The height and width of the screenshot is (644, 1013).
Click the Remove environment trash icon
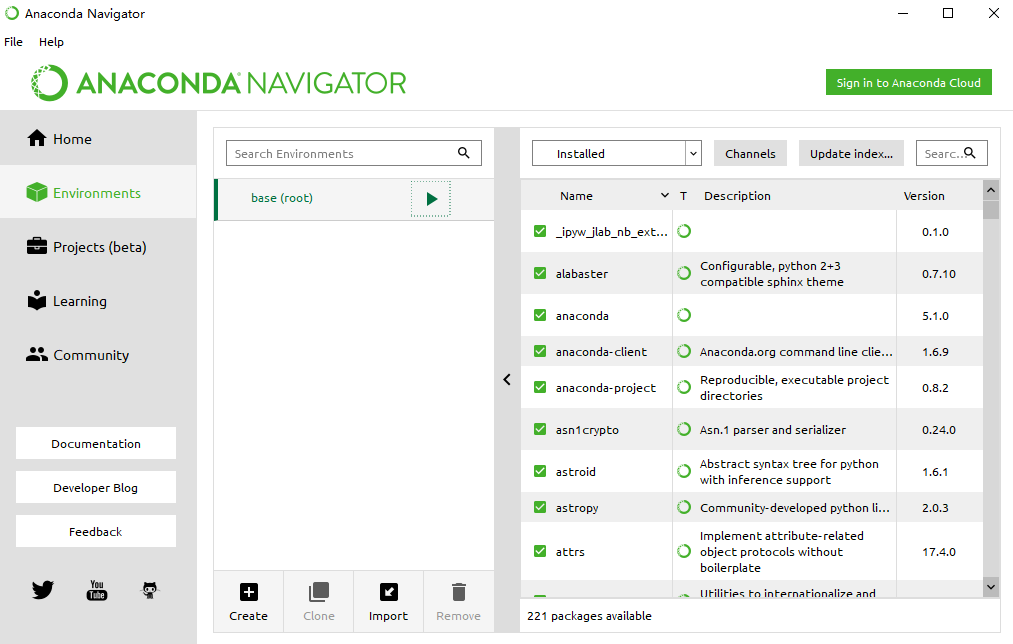click(x=459, y=592)
